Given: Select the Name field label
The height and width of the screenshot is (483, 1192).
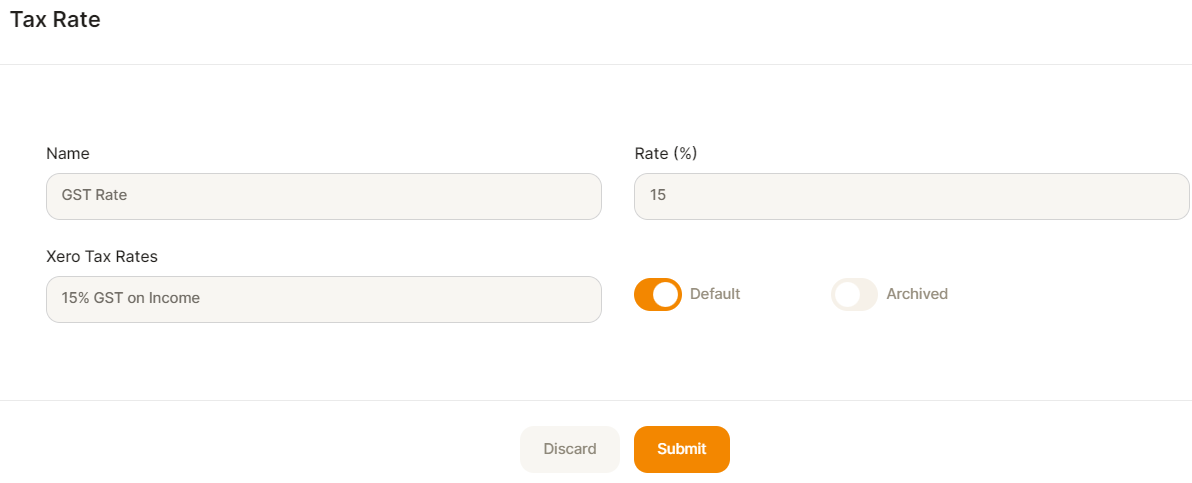Looking at the screenshot, I should 68,154.
